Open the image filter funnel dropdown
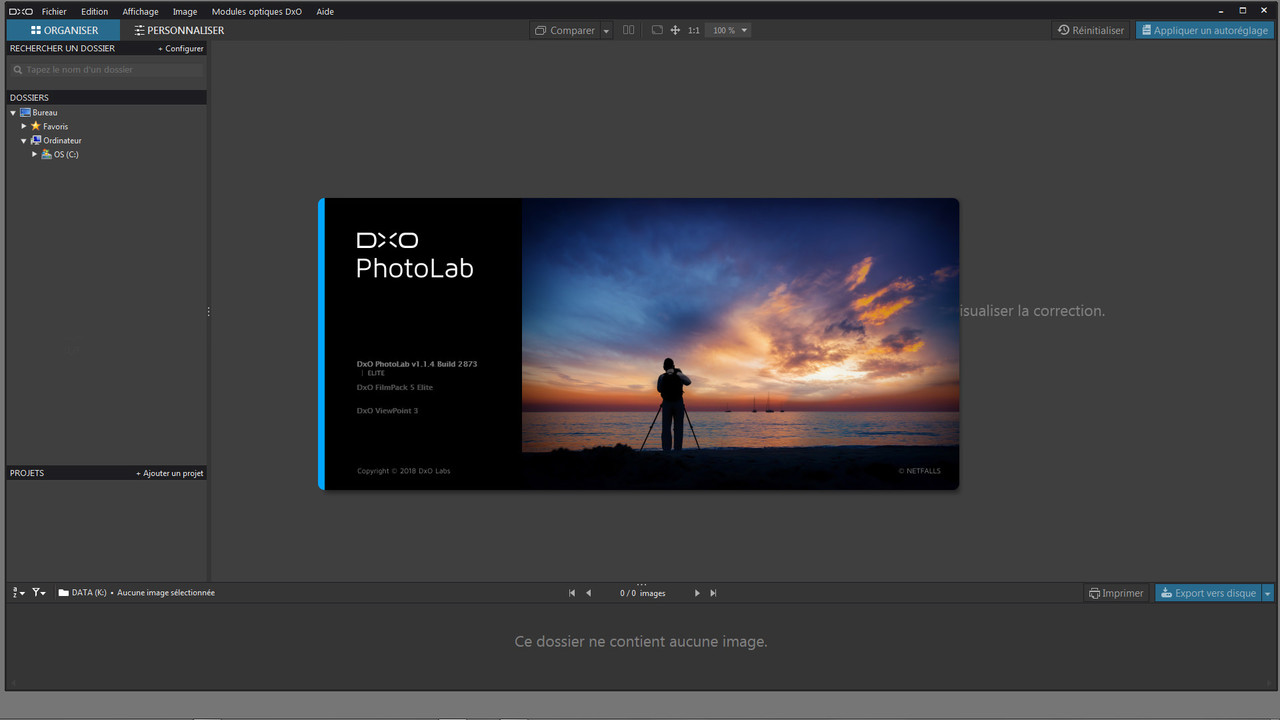 39,593
